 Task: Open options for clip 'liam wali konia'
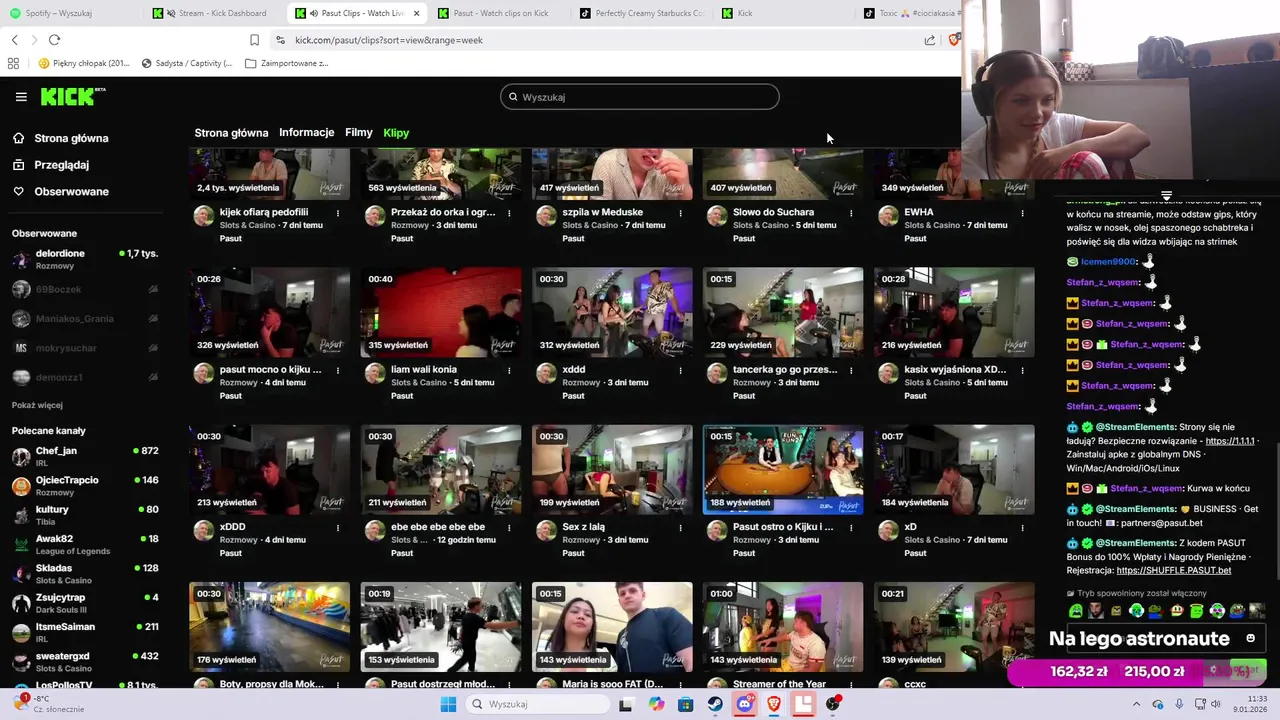tap(509, 370)
